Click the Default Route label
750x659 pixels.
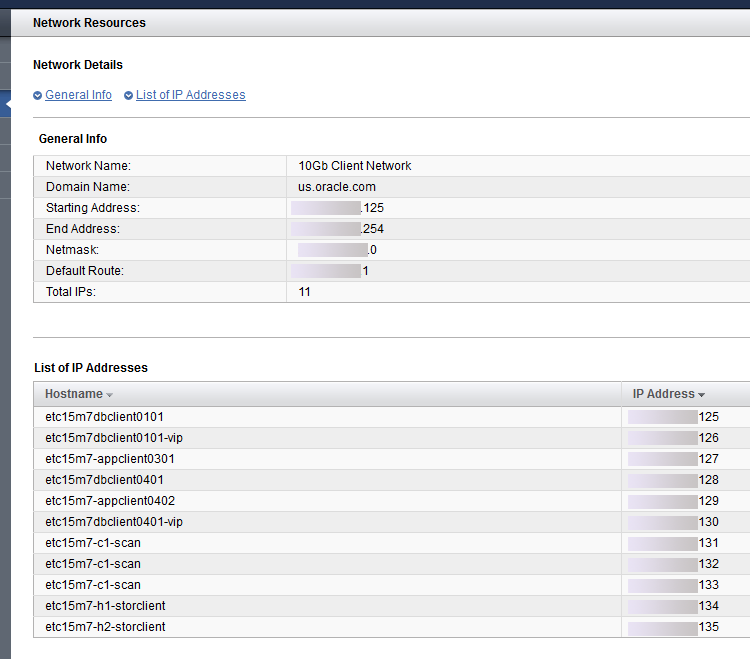point(85,271)
